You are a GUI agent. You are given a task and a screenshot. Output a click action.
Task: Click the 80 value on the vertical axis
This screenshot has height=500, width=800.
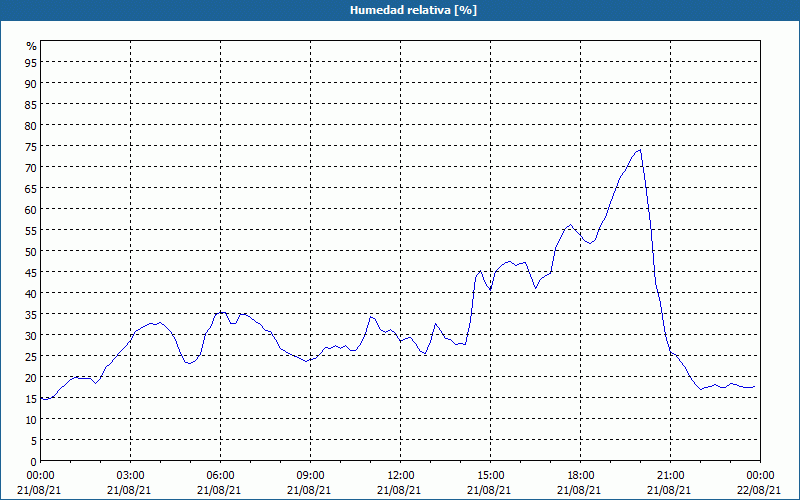tap(31, 125)
